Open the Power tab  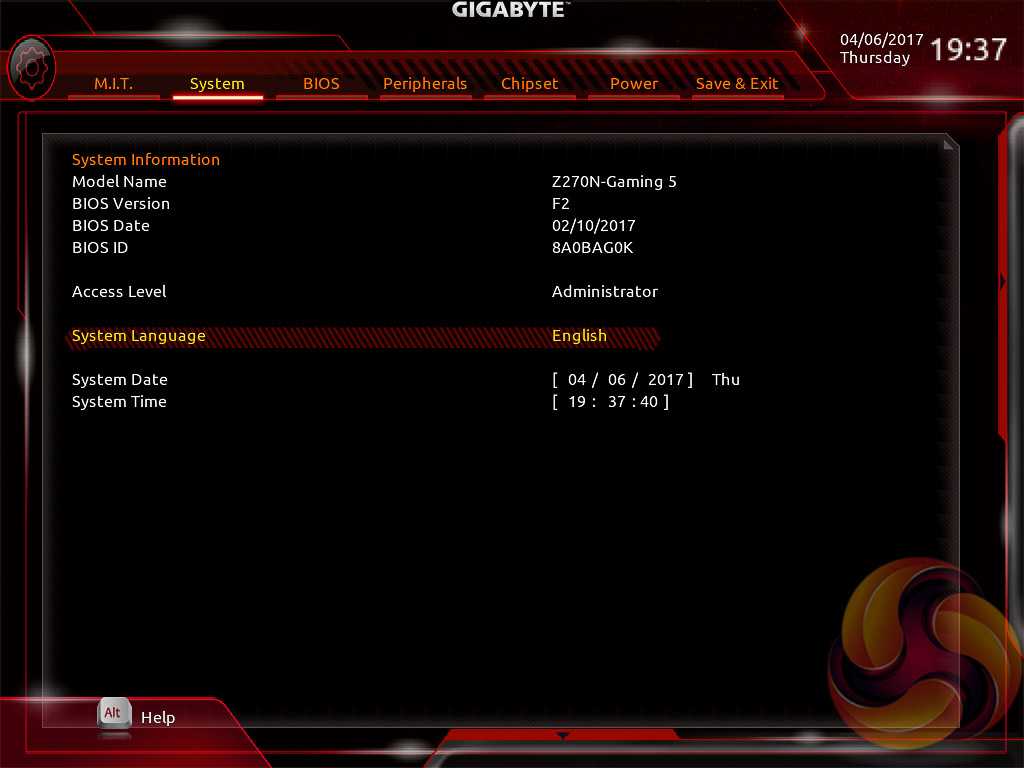point(633,84)
